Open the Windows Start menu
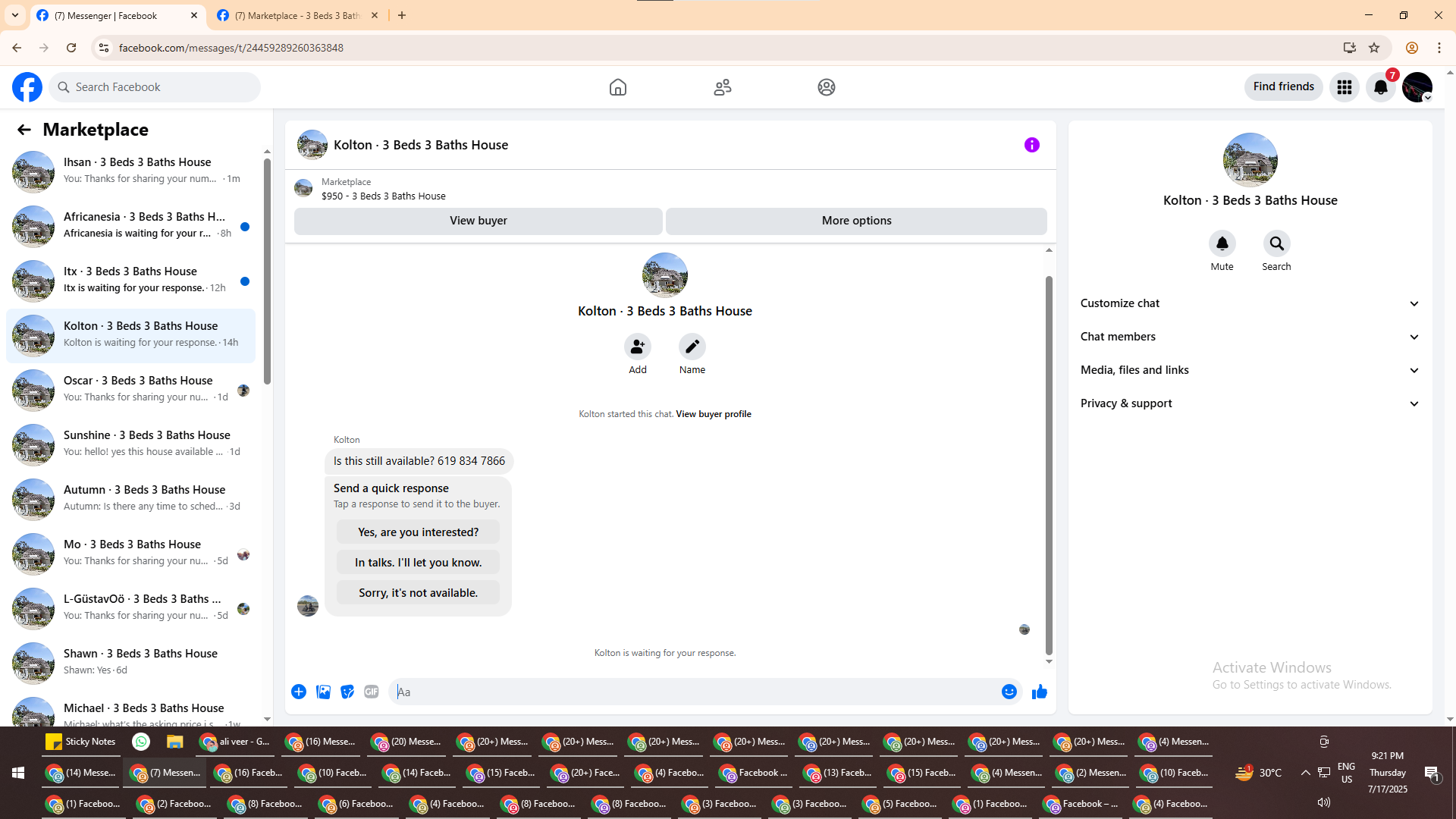 pyautogui.click(x=18, y=773)
